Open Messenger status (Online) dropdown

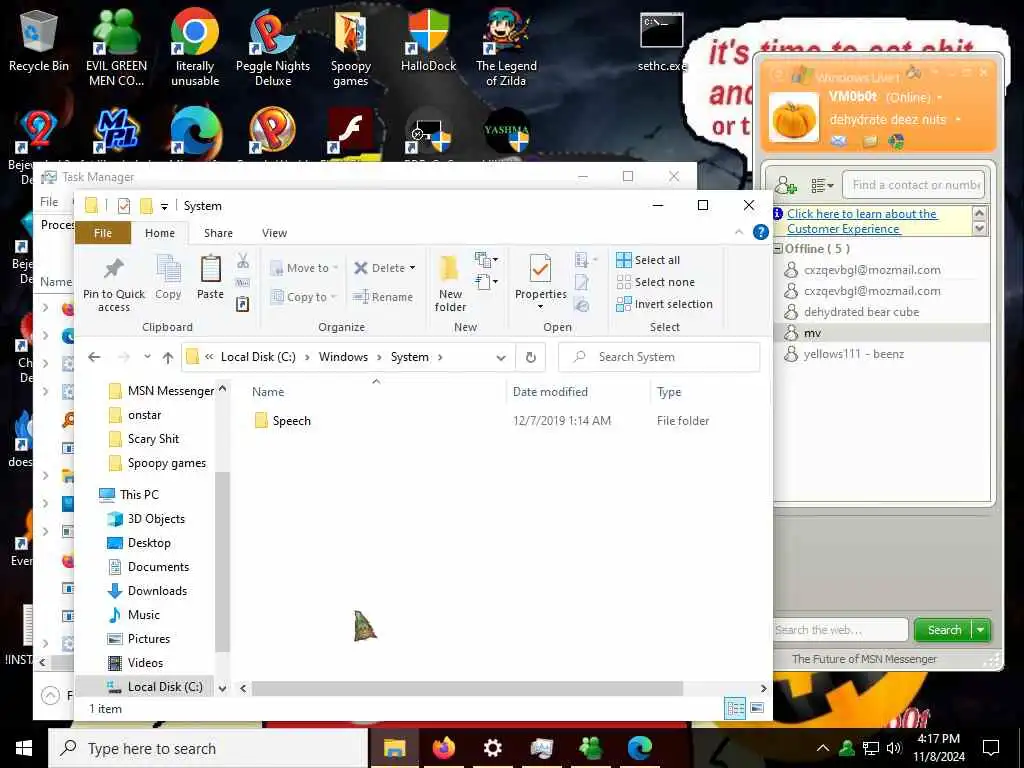pos(940,98)
